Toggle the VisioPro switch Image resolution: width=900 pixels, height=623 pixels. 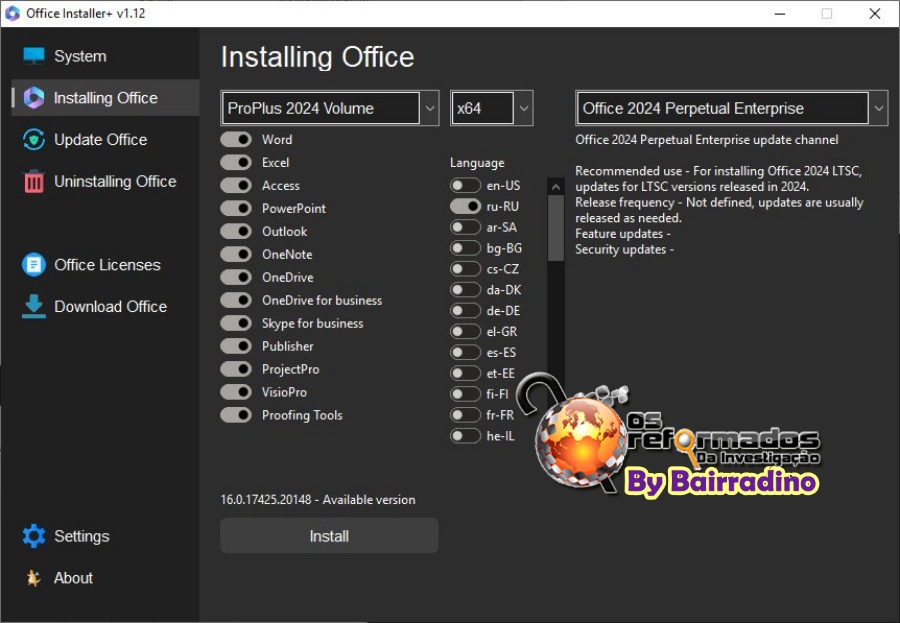pos(236,392)
